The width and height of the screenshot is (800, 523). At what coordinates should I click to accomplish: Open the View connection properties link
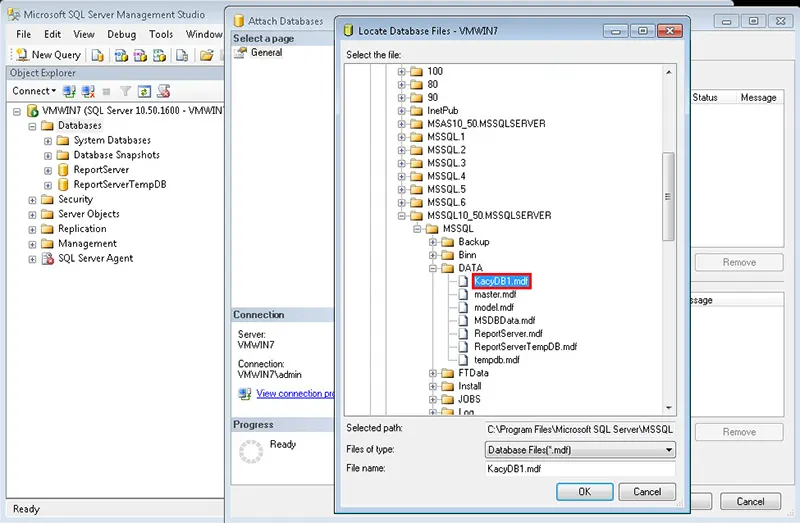tap(295, 393)
